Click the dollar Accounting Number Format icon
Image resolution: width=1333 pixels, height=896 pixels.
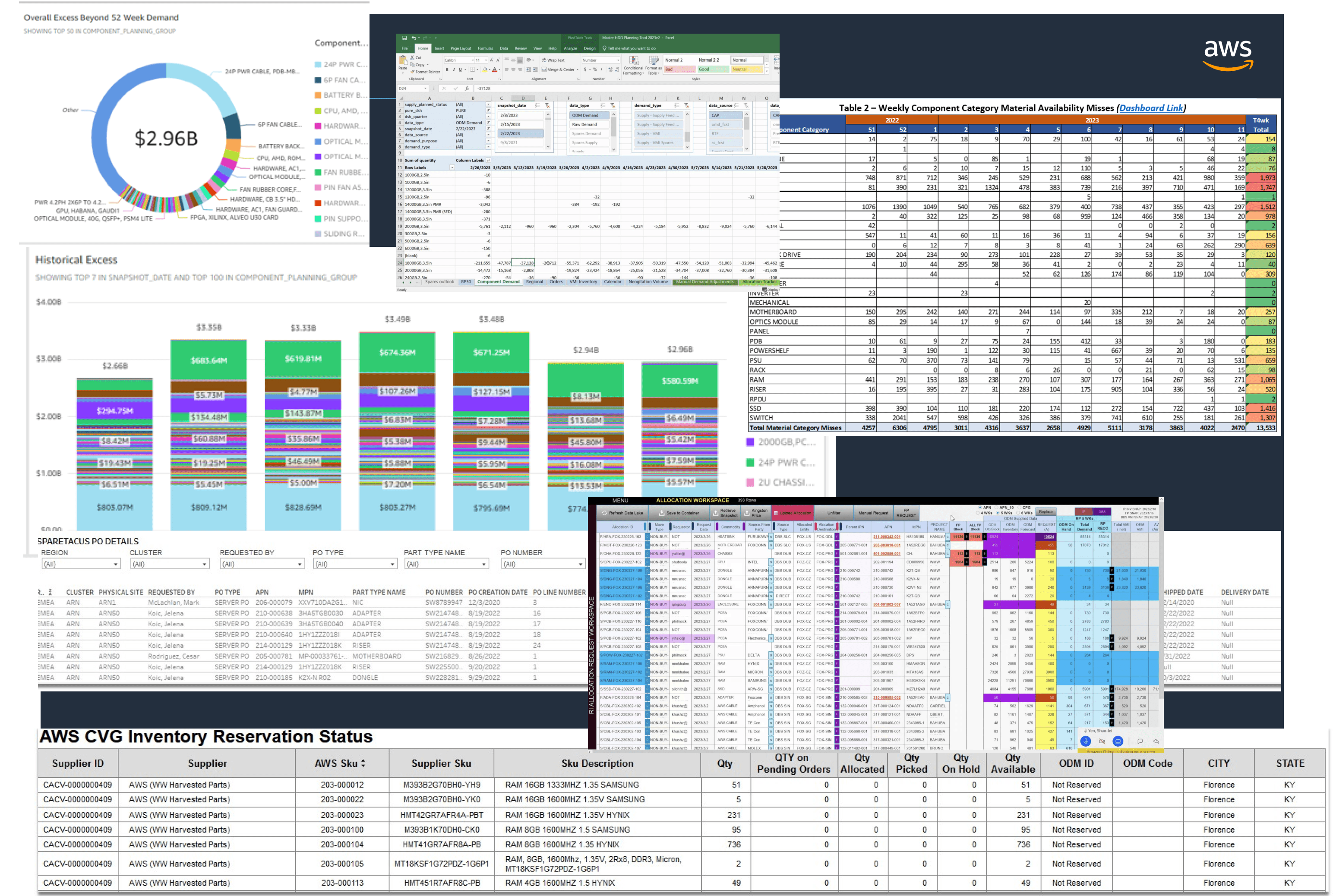585,70
